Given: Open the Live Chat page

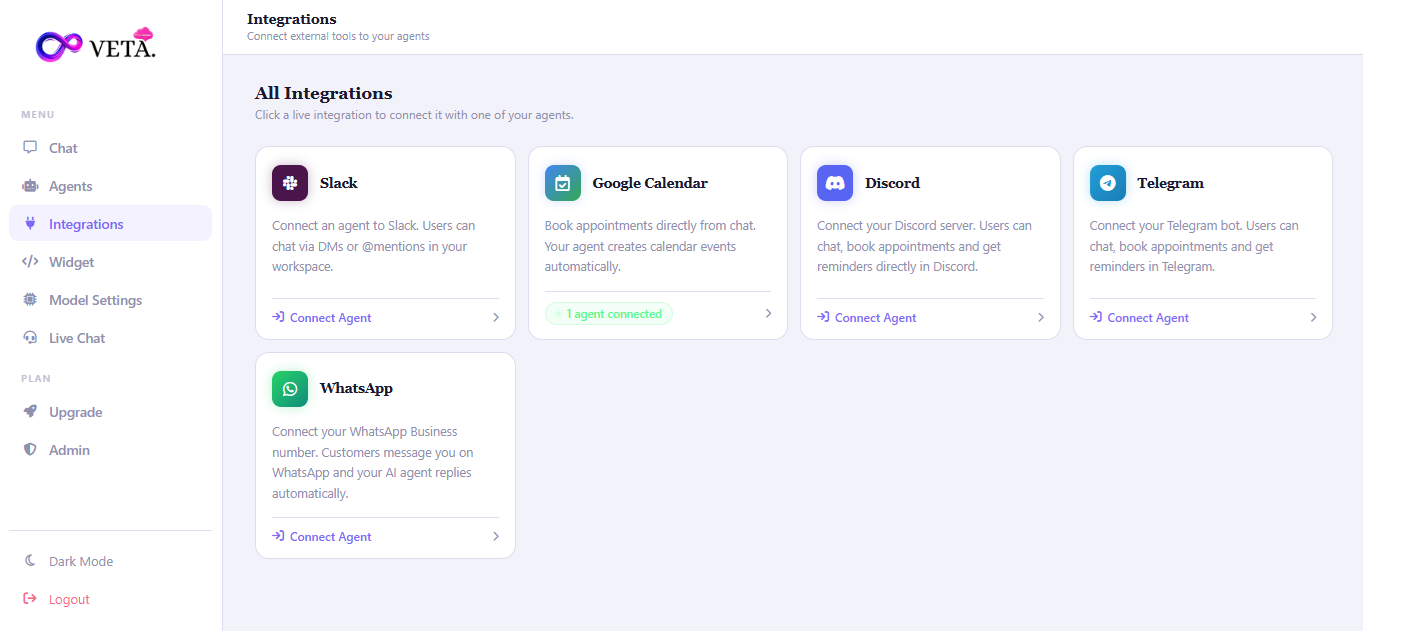Looking at the screenshot, I should 110,338.
